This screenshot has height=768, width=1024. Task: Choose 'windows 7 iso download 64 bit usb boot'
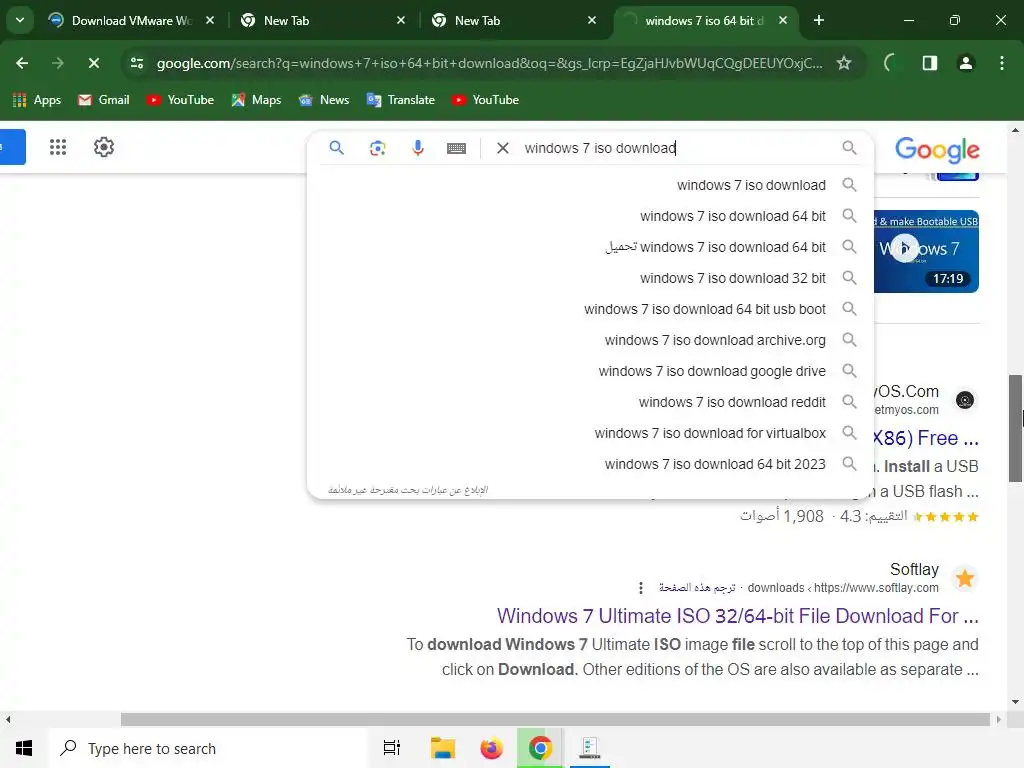click(x=590, y=309)
